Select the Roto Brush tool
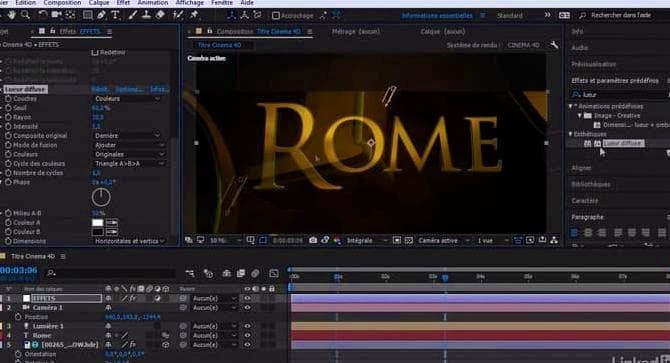The height and width of the screenshot is (363, 670). pyautogui.click(x=178, y=15)
